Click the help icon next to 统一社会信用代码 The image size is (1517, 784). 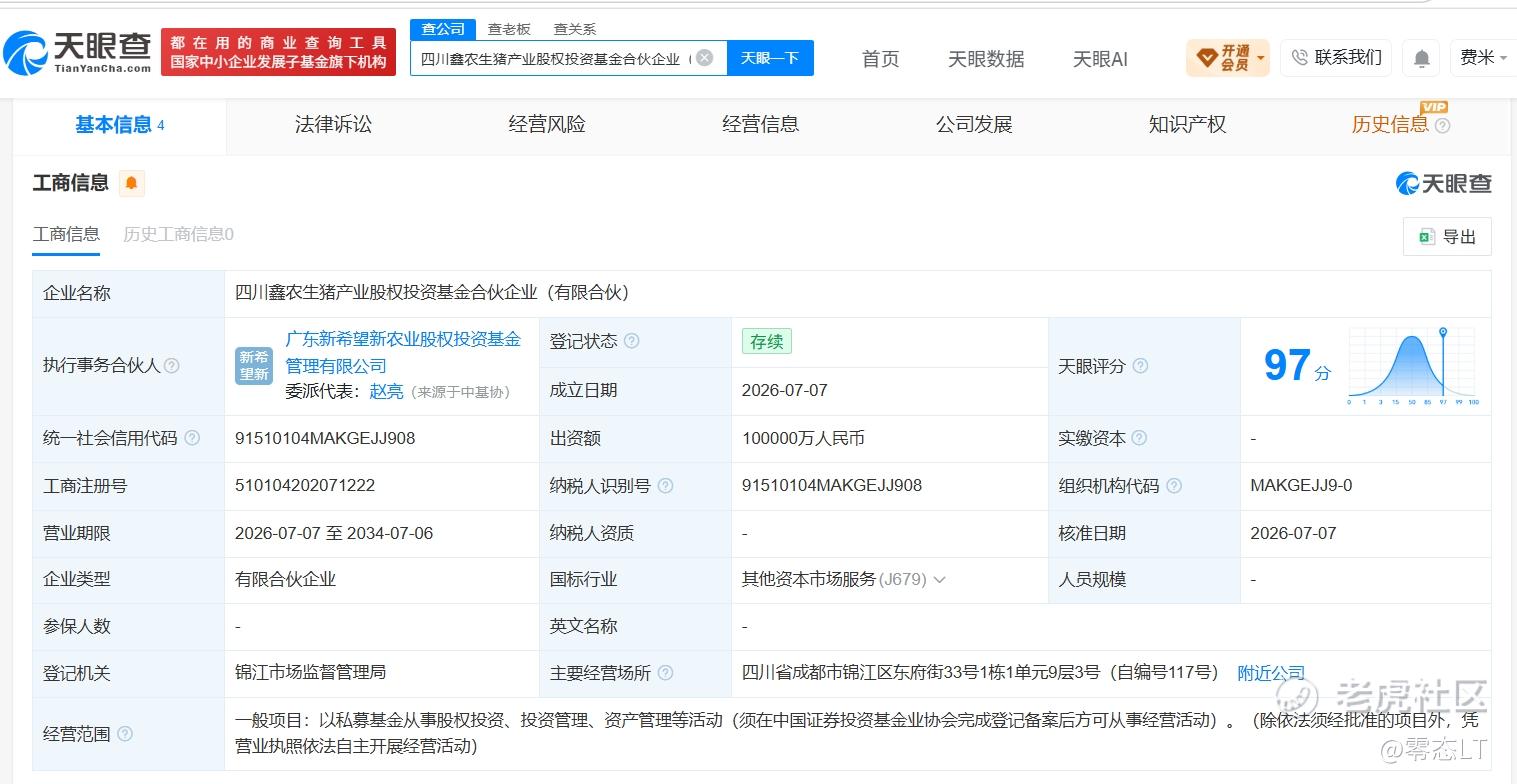[x=192, y=438]
